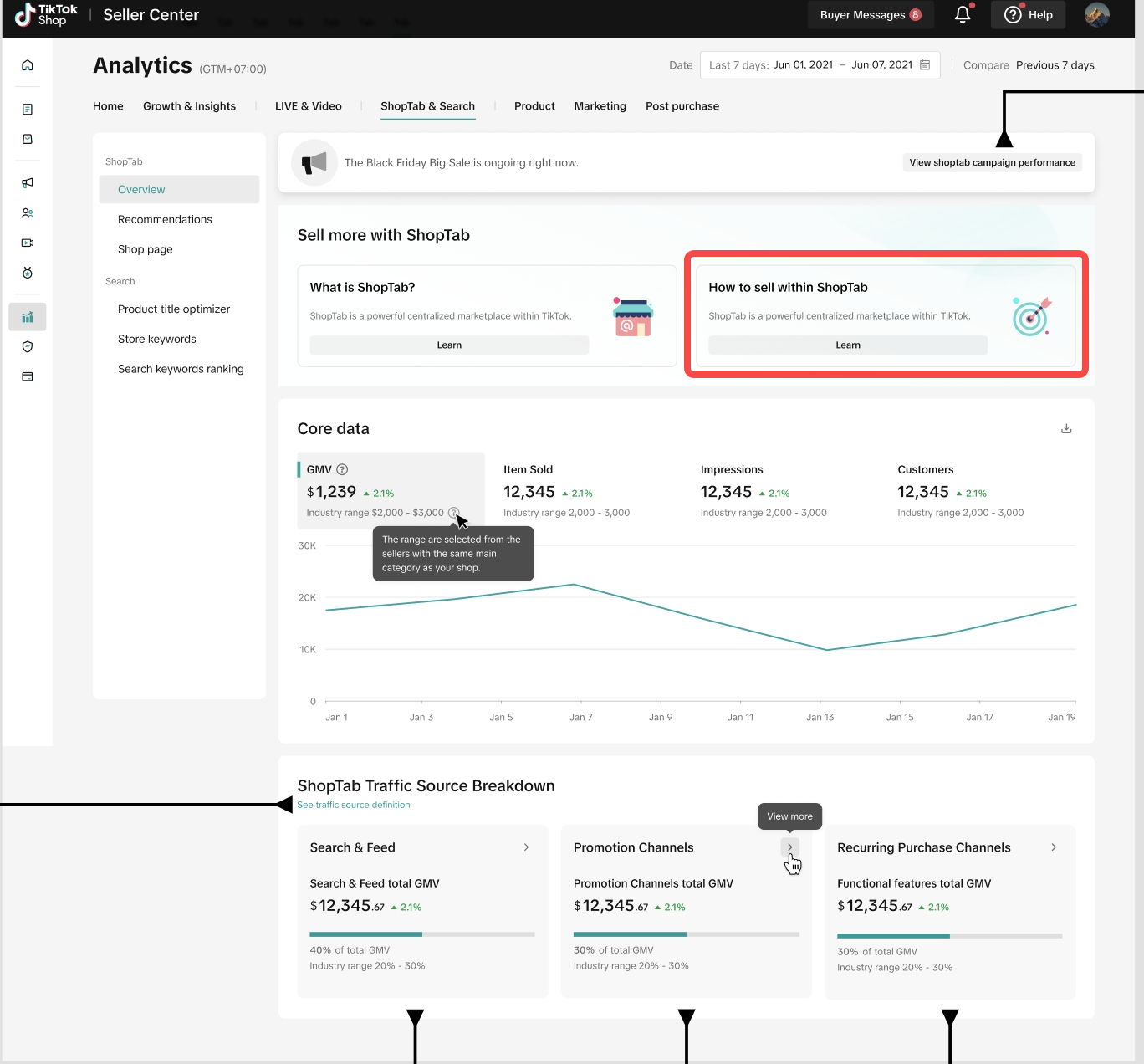Click Learn under How to sell within ShopTab
Image resolution: width=1144 pixels, height=1064 pixels.
click(x=848, y=345)
